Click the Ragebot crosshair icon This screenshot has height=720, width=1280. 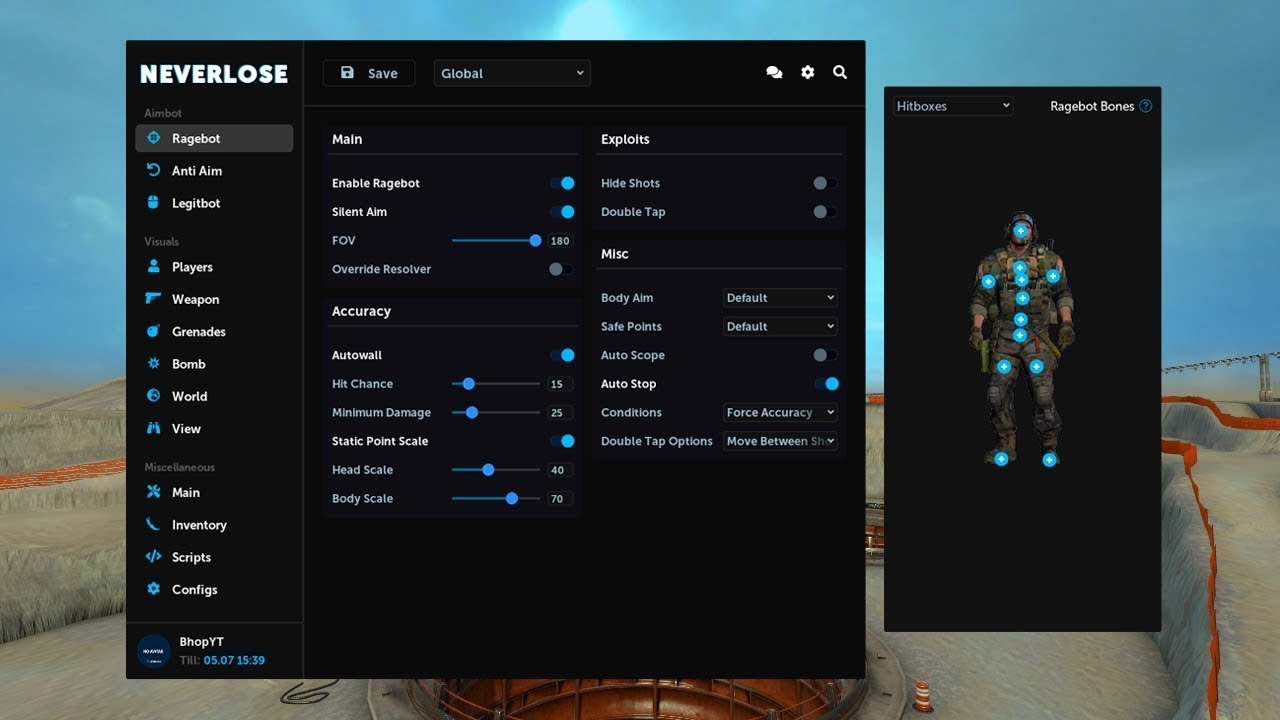[x=153, y=138]
